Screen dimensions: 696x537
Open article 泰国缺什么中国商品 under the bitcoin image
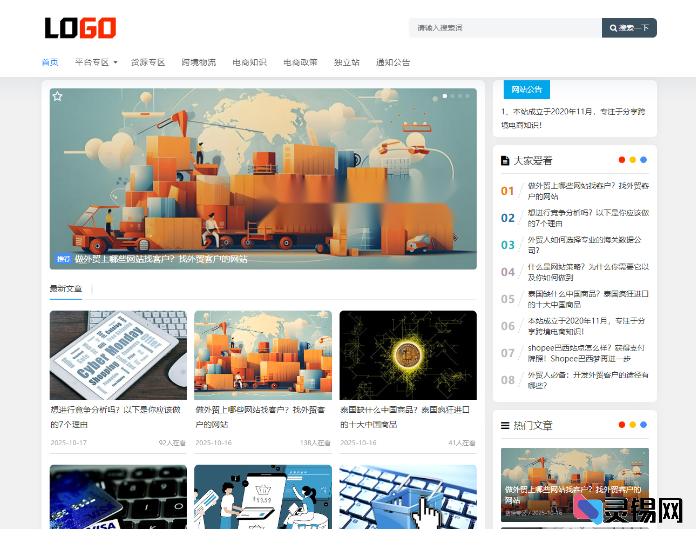tap(405, 417)
